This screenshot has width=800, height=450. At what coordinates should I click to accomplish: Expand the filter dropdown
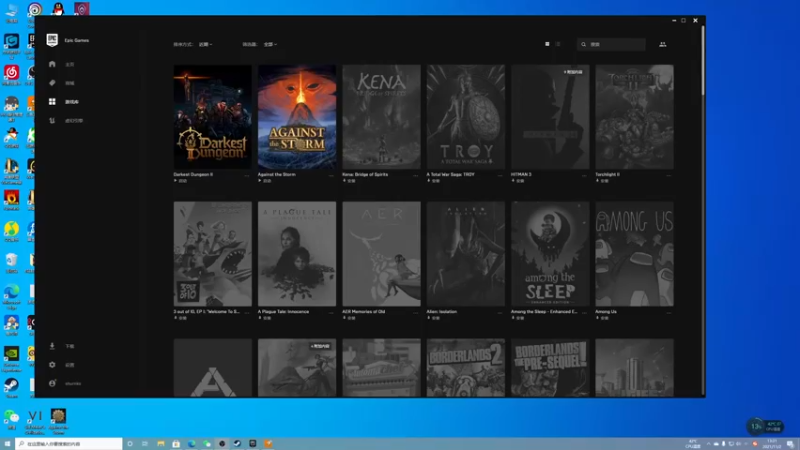270,44
